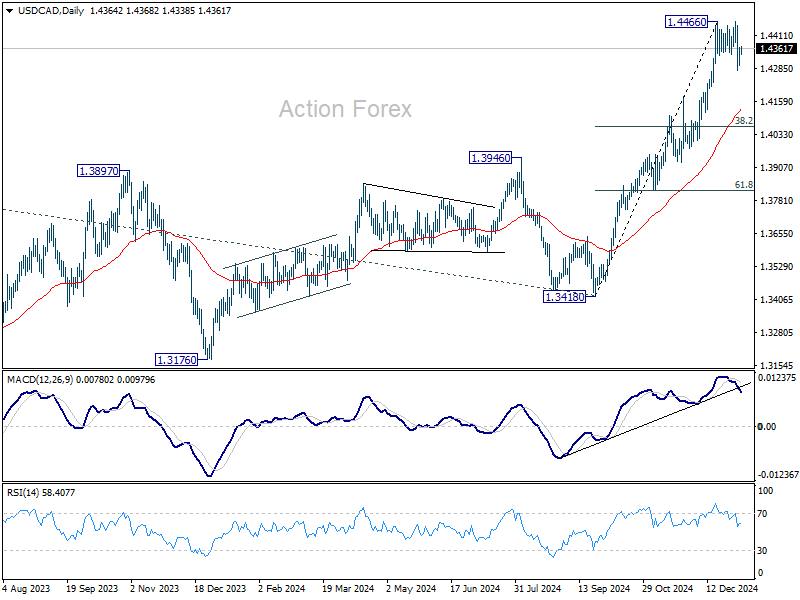Click the 4 Aug 2023 date label
Viewport: 800px width, 600px height.
pos(26,589)
